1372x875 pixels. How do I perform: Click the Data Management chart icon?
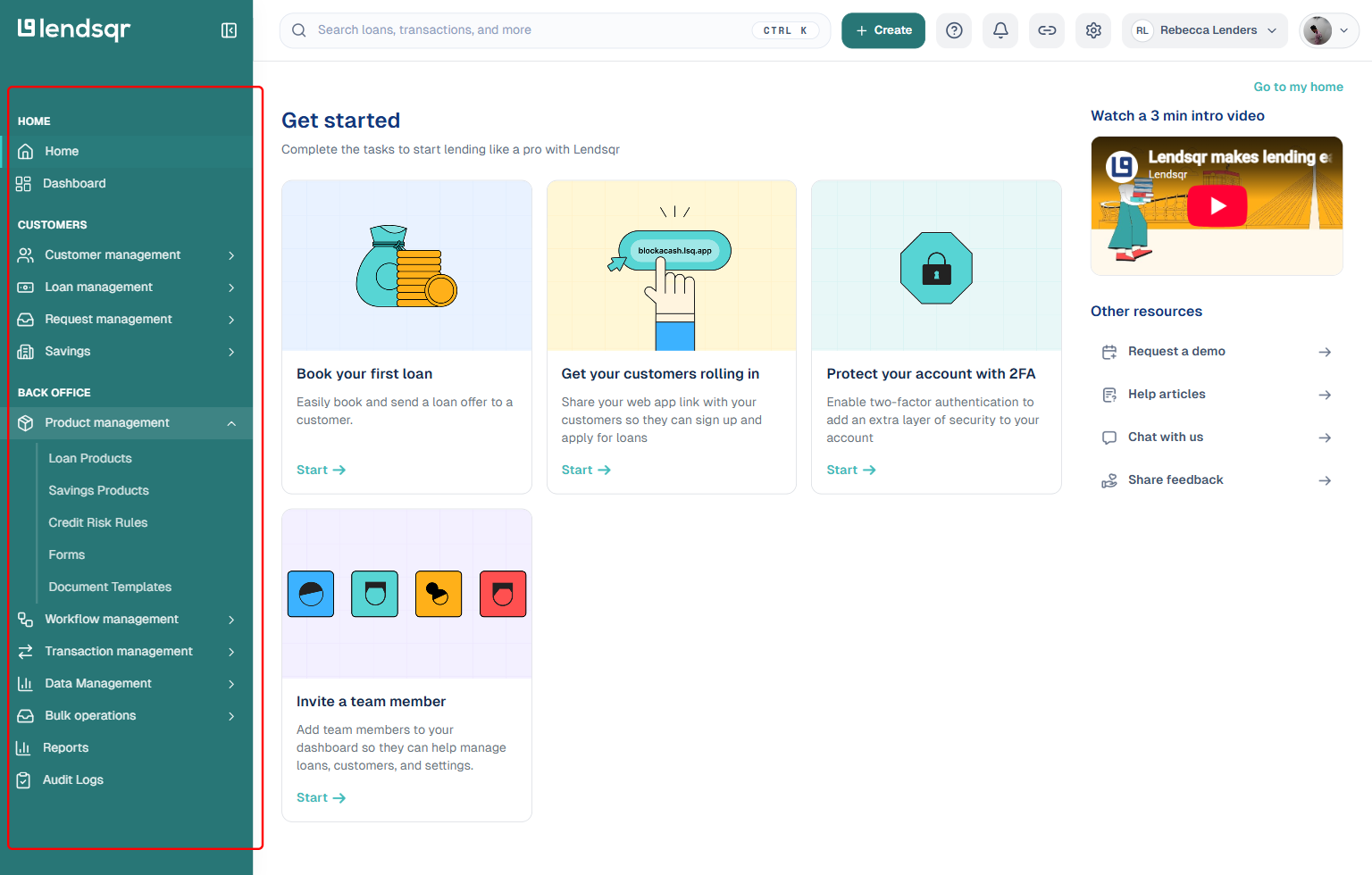[x=26, y=683]
